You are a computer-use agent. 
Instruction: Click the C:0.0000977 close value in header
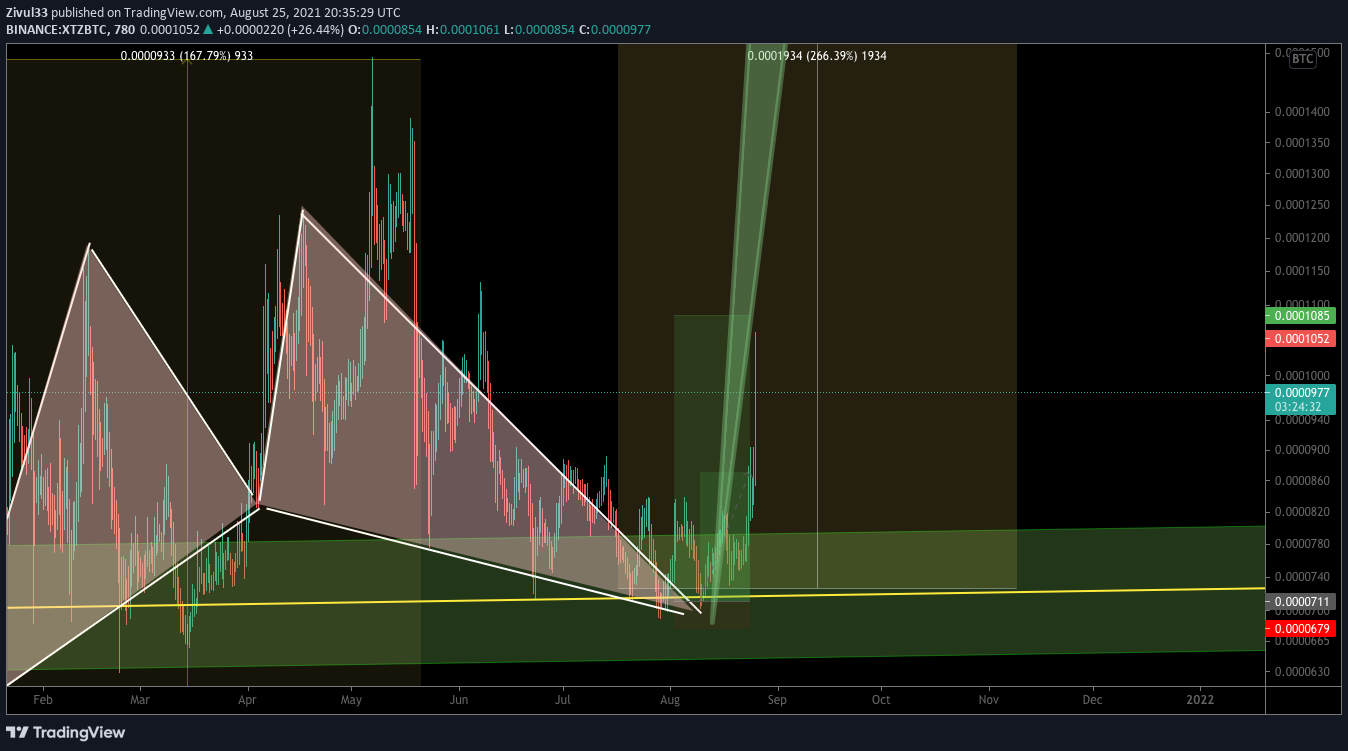(x=615, y=30)
